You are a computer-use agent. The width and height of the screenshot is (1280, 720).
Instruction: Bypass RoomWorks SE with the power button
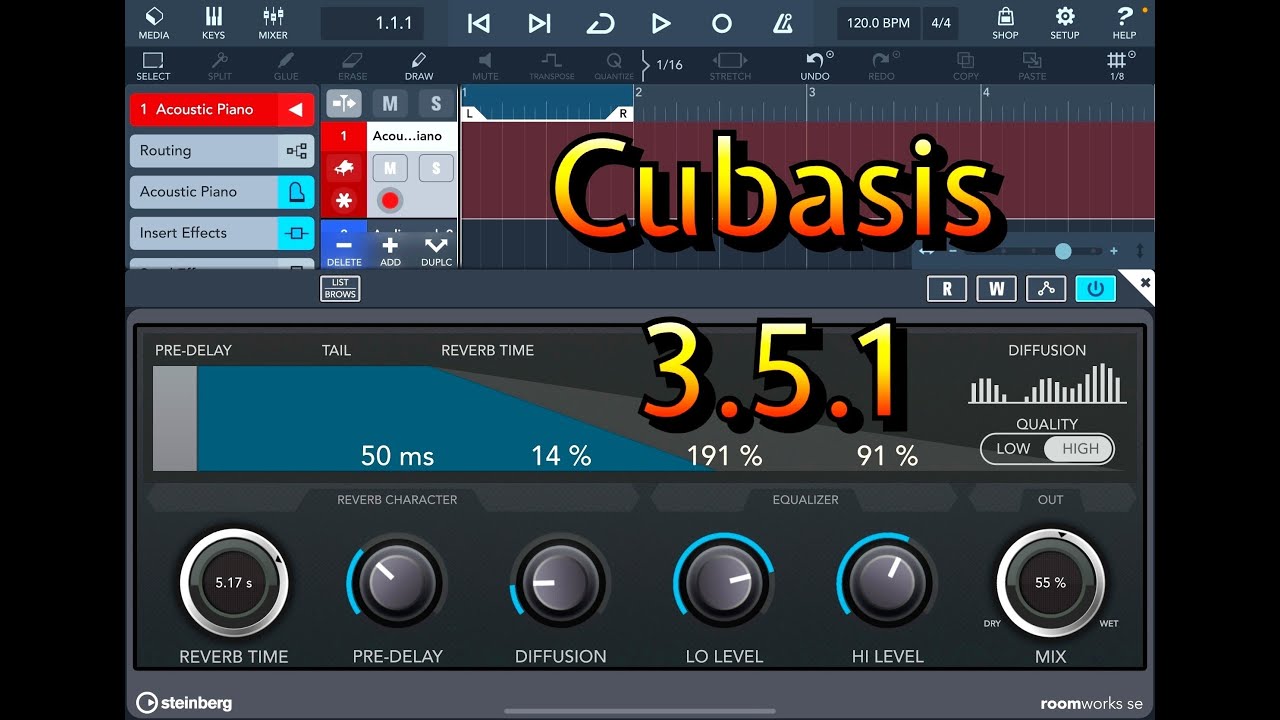tap(1095, 289)
